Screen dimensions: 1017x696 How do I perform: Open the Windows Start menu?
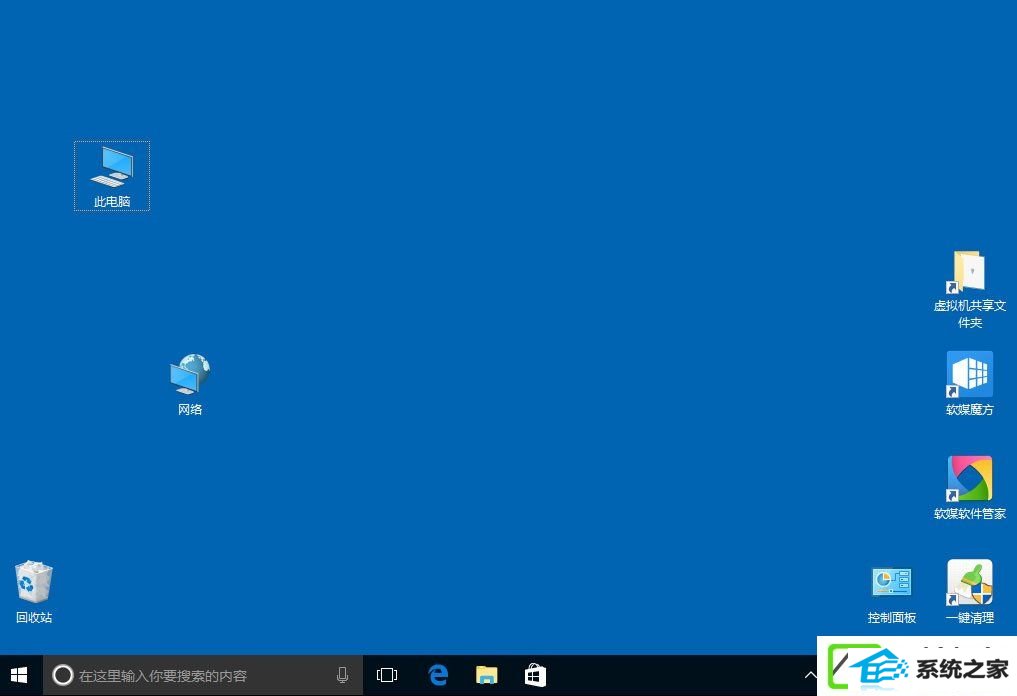(x=19, y=675)
